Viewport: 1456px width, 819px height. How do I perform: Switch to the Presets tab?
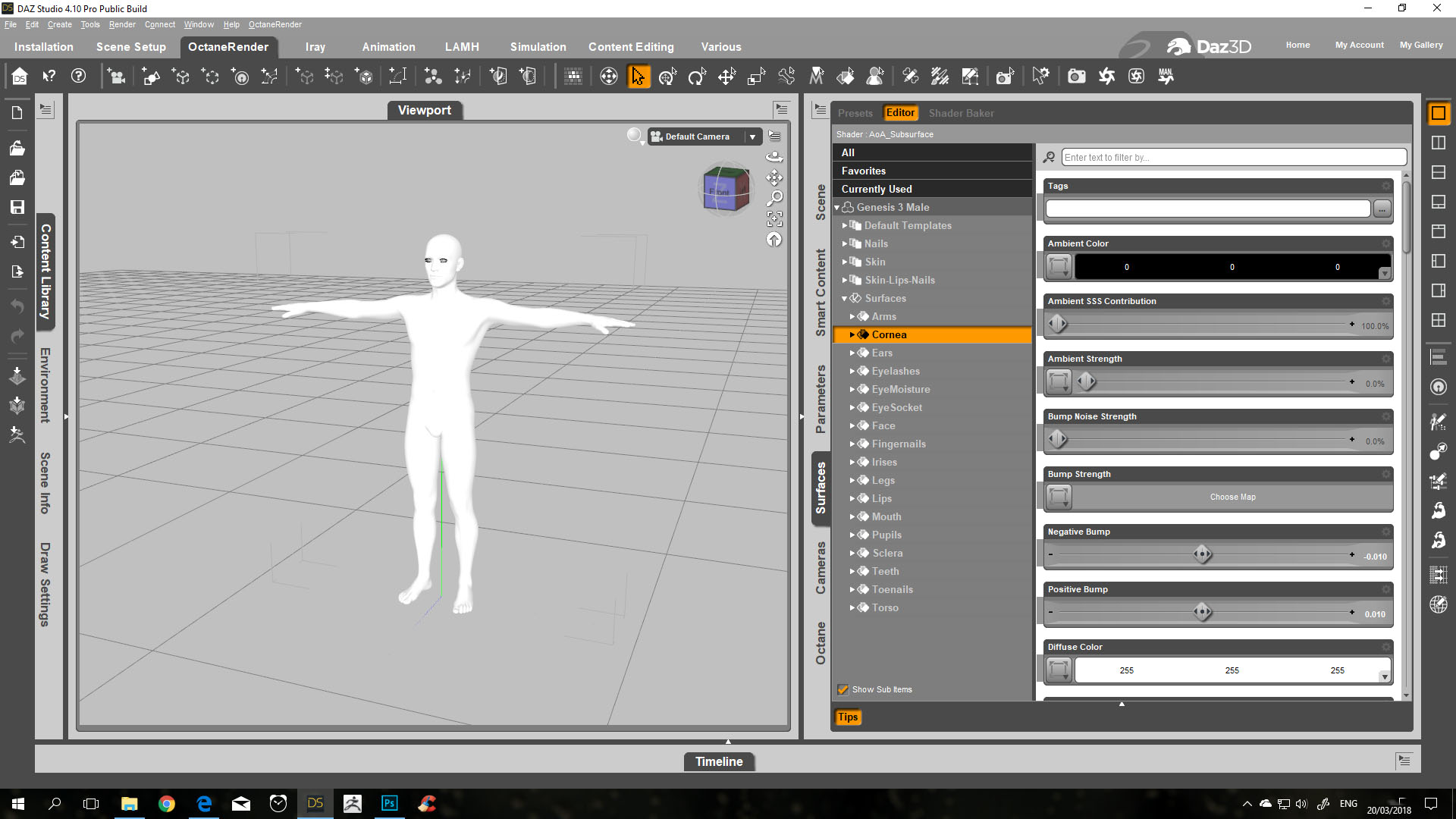pos(855,113)
